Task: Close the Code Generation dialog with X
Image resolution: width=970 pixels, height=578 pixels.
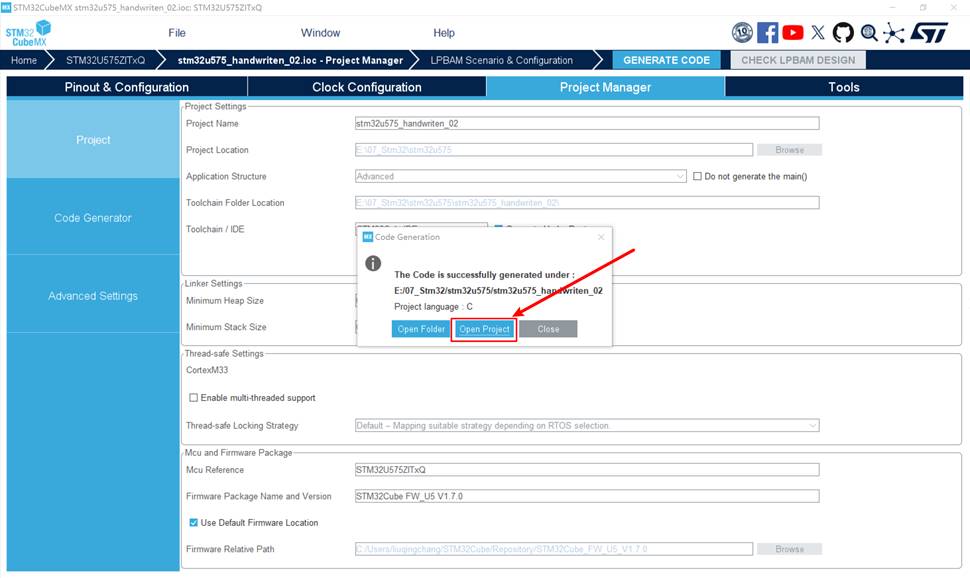Action: click(x=601, y=237)
